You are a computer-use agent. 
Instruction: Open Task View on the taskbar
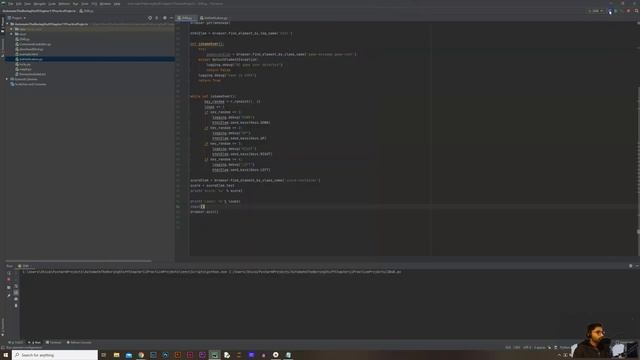pos(104,355)
